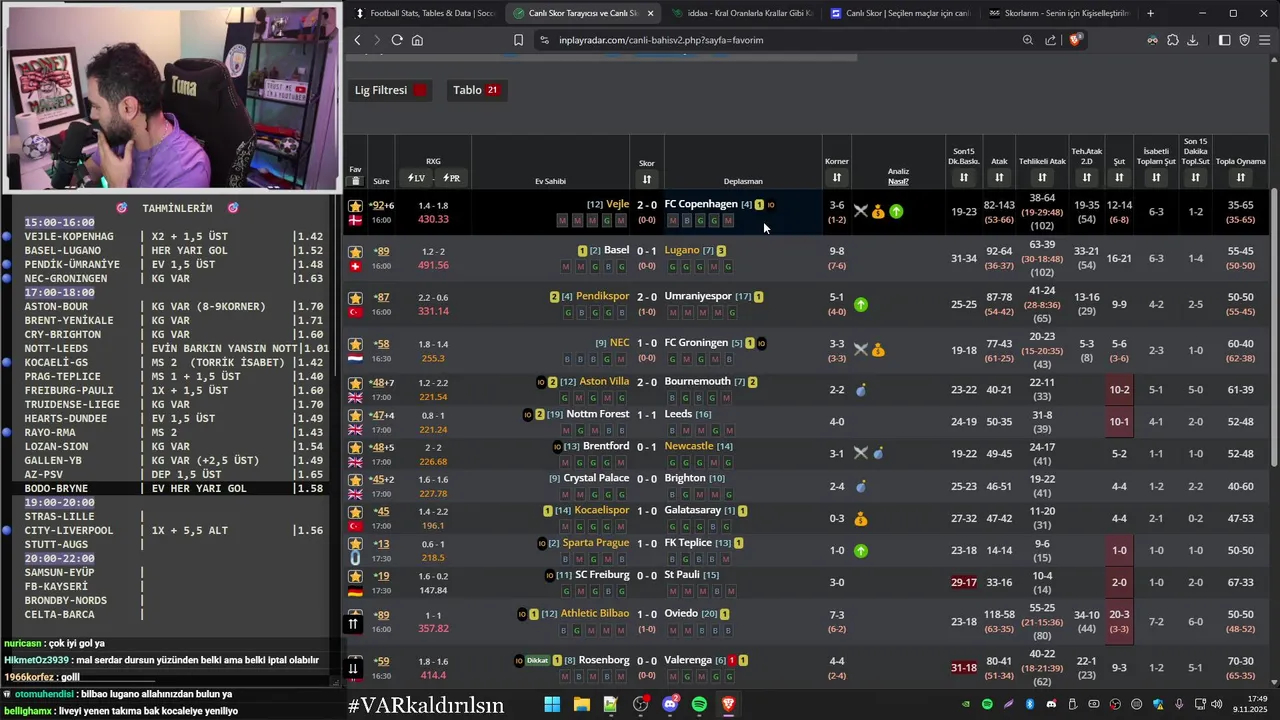Open the Lugano team link
Screen dimensions: 1280x720
click(682, 250)
